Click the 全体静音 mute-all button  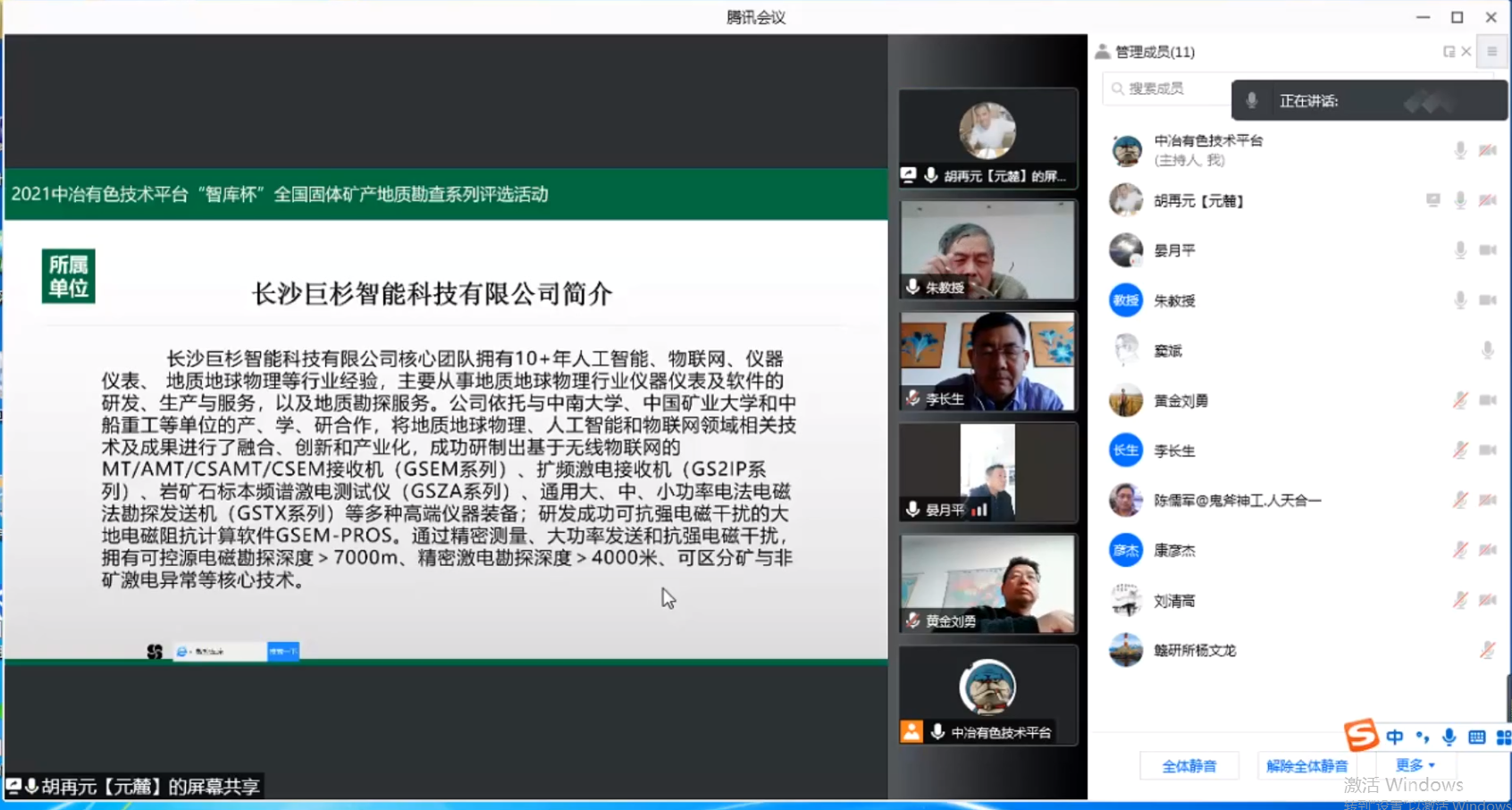click(1189, 766)
